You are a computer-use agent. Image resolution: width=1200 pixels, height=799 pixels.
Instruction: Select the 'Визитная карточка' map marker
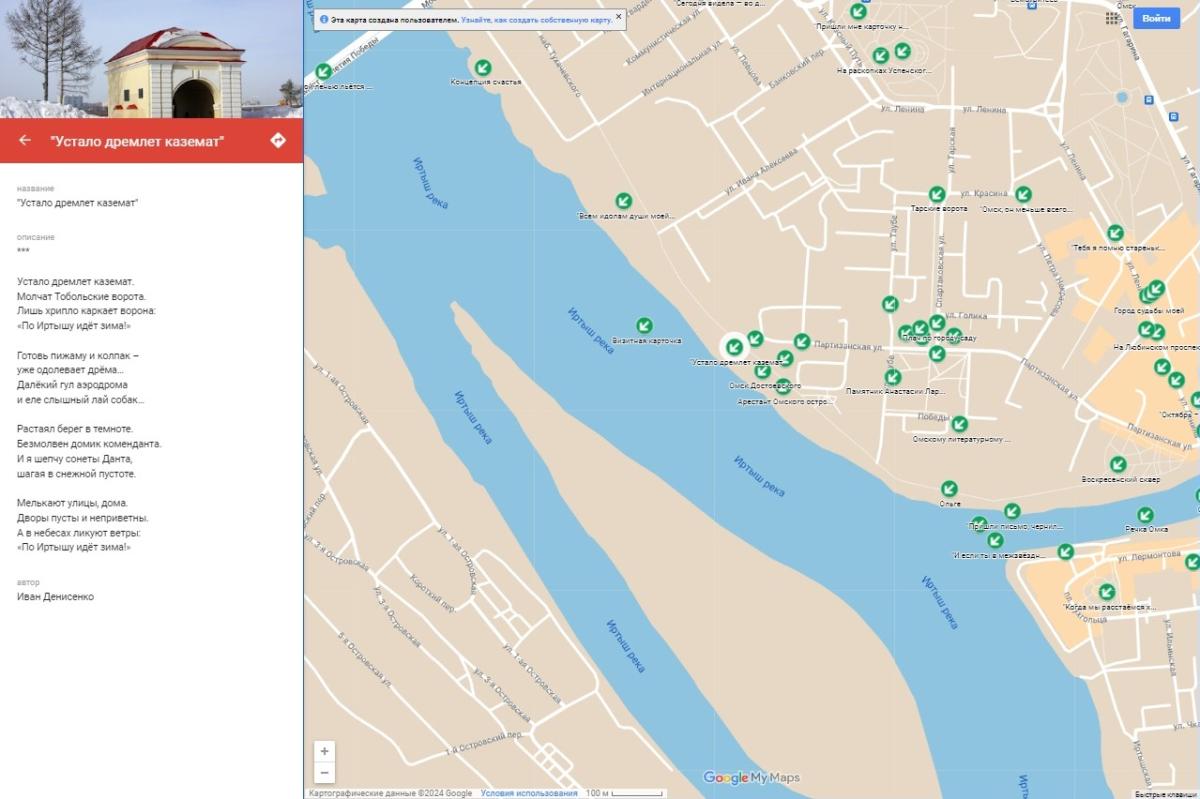(645, 325)
